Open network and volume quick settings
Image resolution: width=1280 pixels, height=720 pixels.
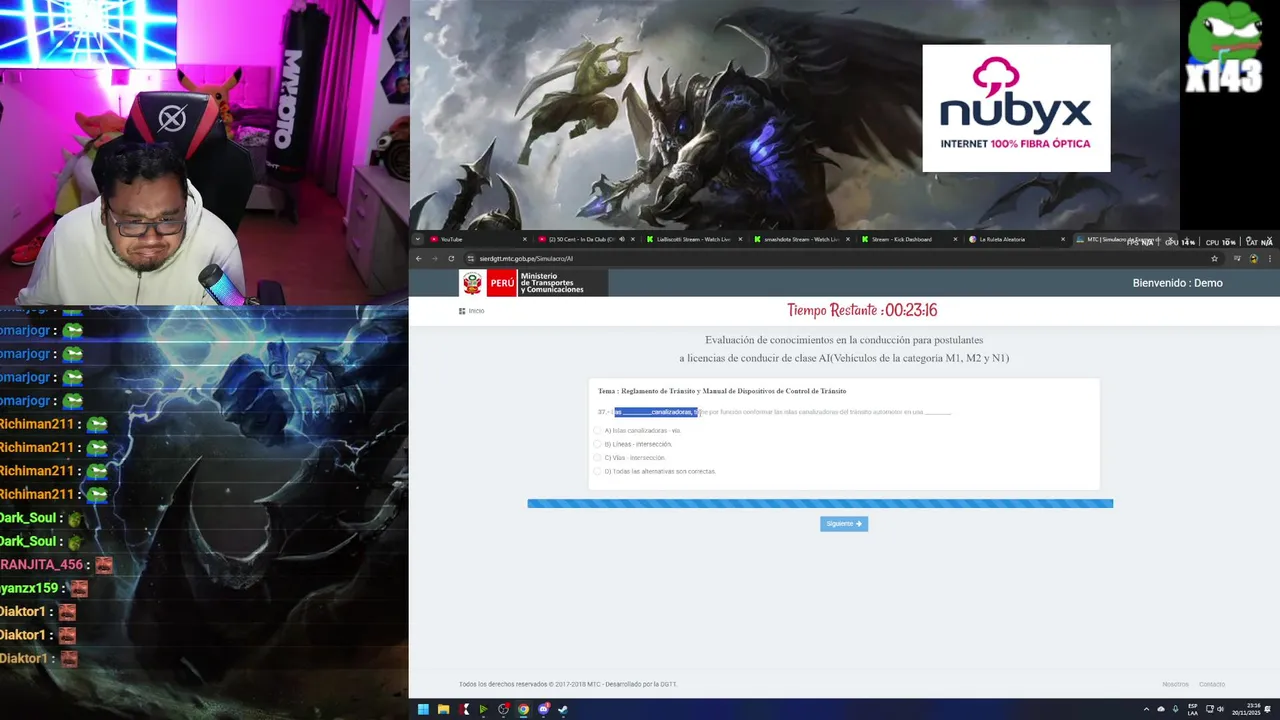1215,709
